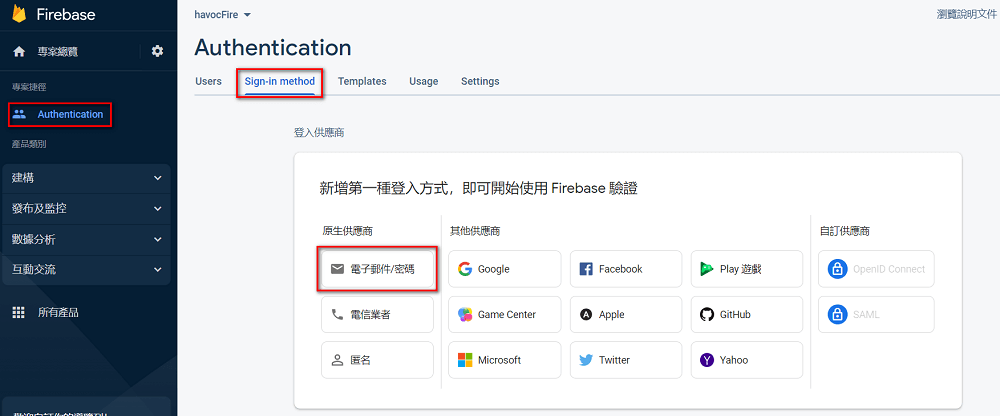Viewport: 1000px width, 416px height.
Task: Click the OpenID Connect lock icon
Action: 837,269
